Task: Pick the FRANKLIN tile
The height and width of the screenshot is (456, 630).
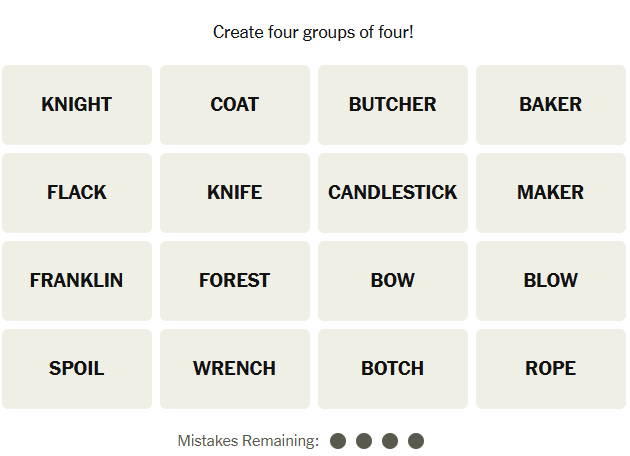Action: click(x=77, y=281)
